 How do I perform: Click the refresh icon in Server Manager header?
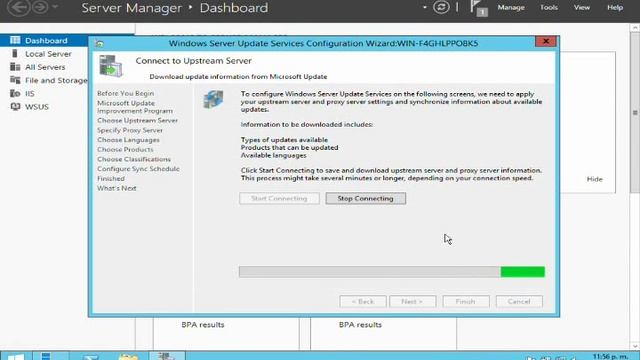click(x=441, y=7)
